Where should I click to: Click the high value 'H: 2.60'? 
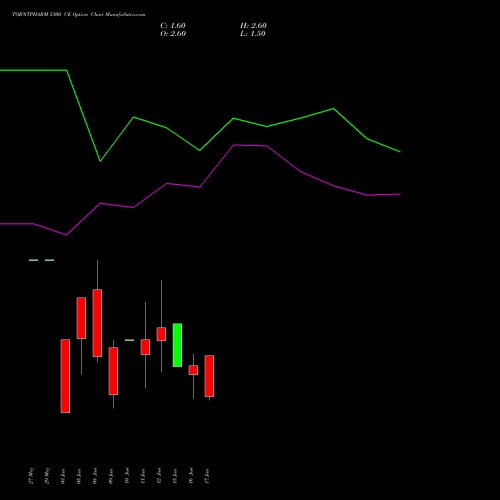pos(253,26)
